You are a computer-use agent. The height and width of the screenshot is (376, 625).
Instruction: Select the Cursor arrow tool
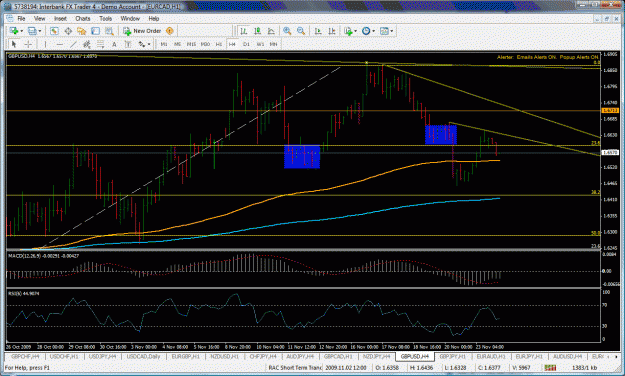pyautogui.click(x=14, y=44)
